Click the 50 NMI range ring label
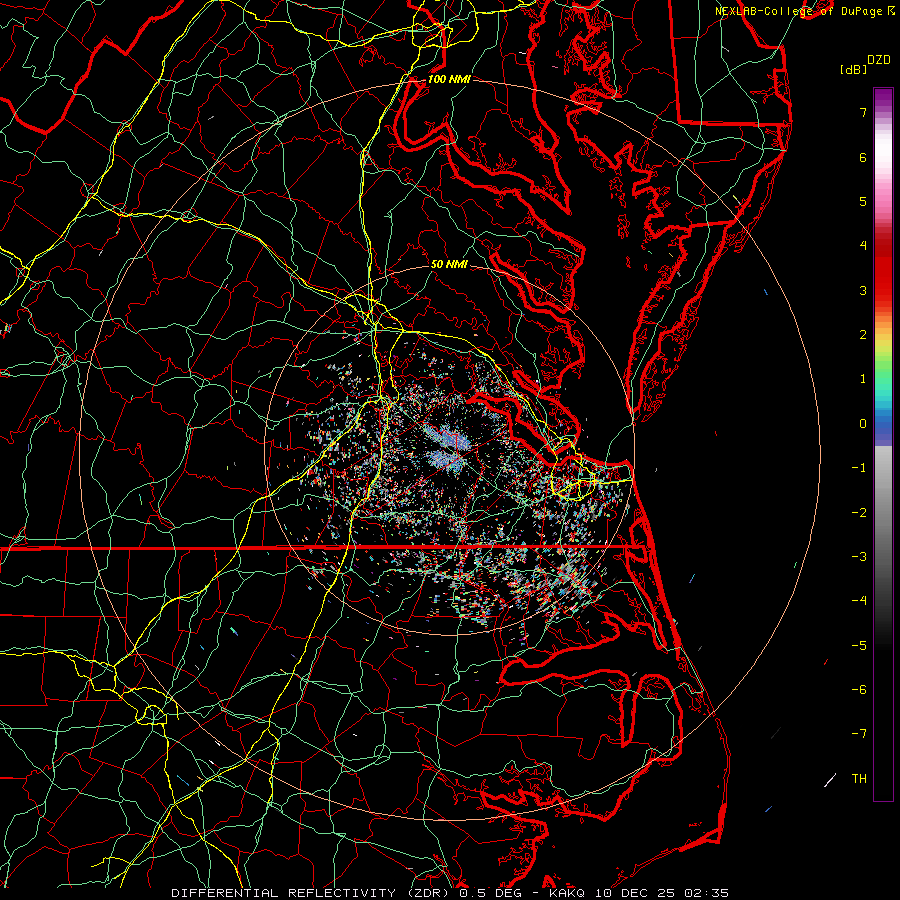 pyautogui.click(x=449, y=264)
